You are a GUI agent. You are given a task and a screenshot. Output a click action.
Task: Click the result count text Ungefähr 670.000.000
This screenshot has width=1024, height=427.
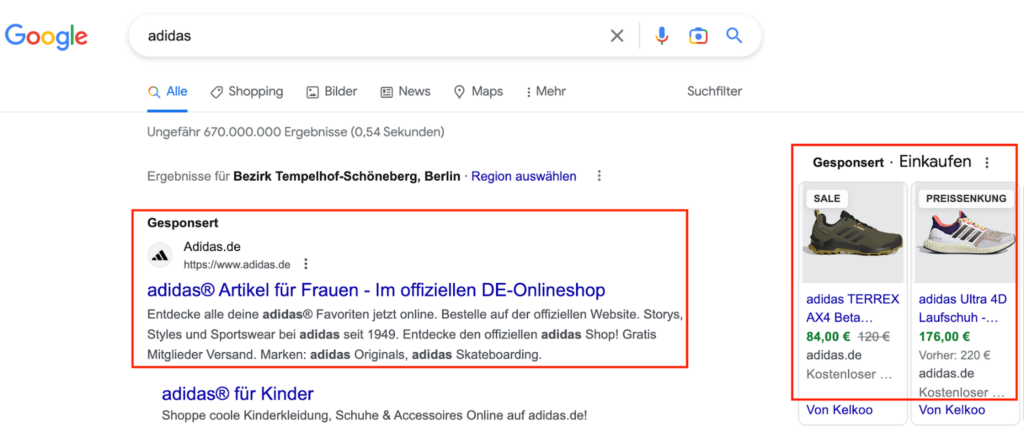[x=296, y=132]
